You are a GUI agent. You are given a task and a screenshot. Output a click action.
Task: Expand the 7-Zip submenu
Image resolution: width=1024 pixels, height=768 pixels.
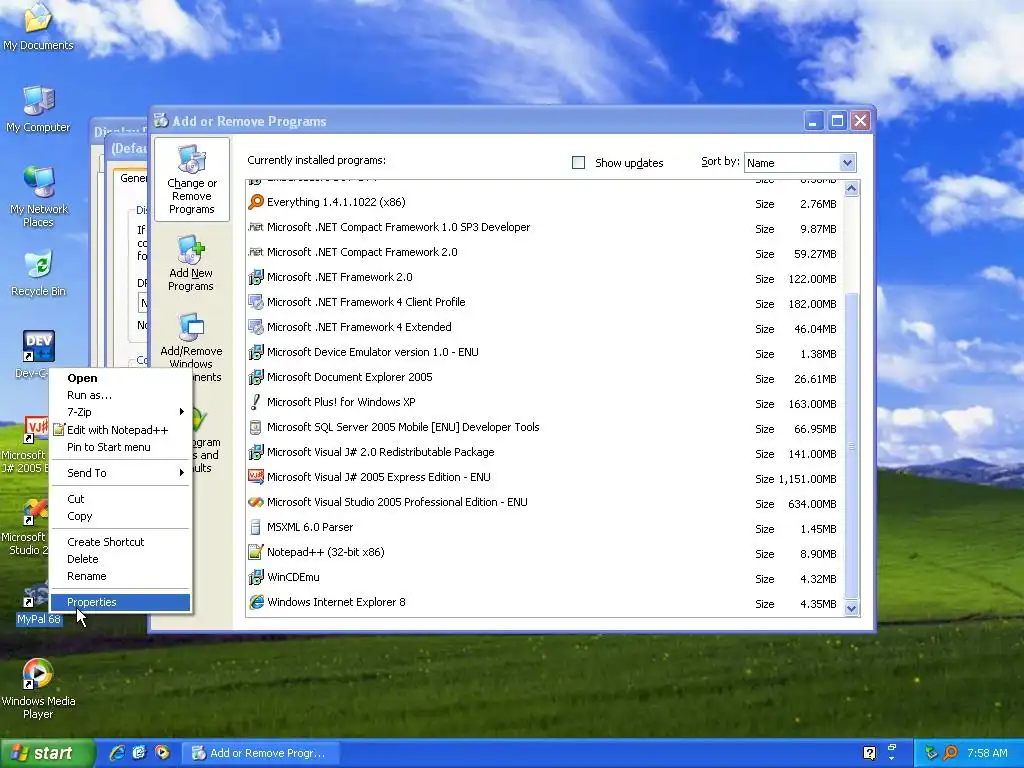121,412
